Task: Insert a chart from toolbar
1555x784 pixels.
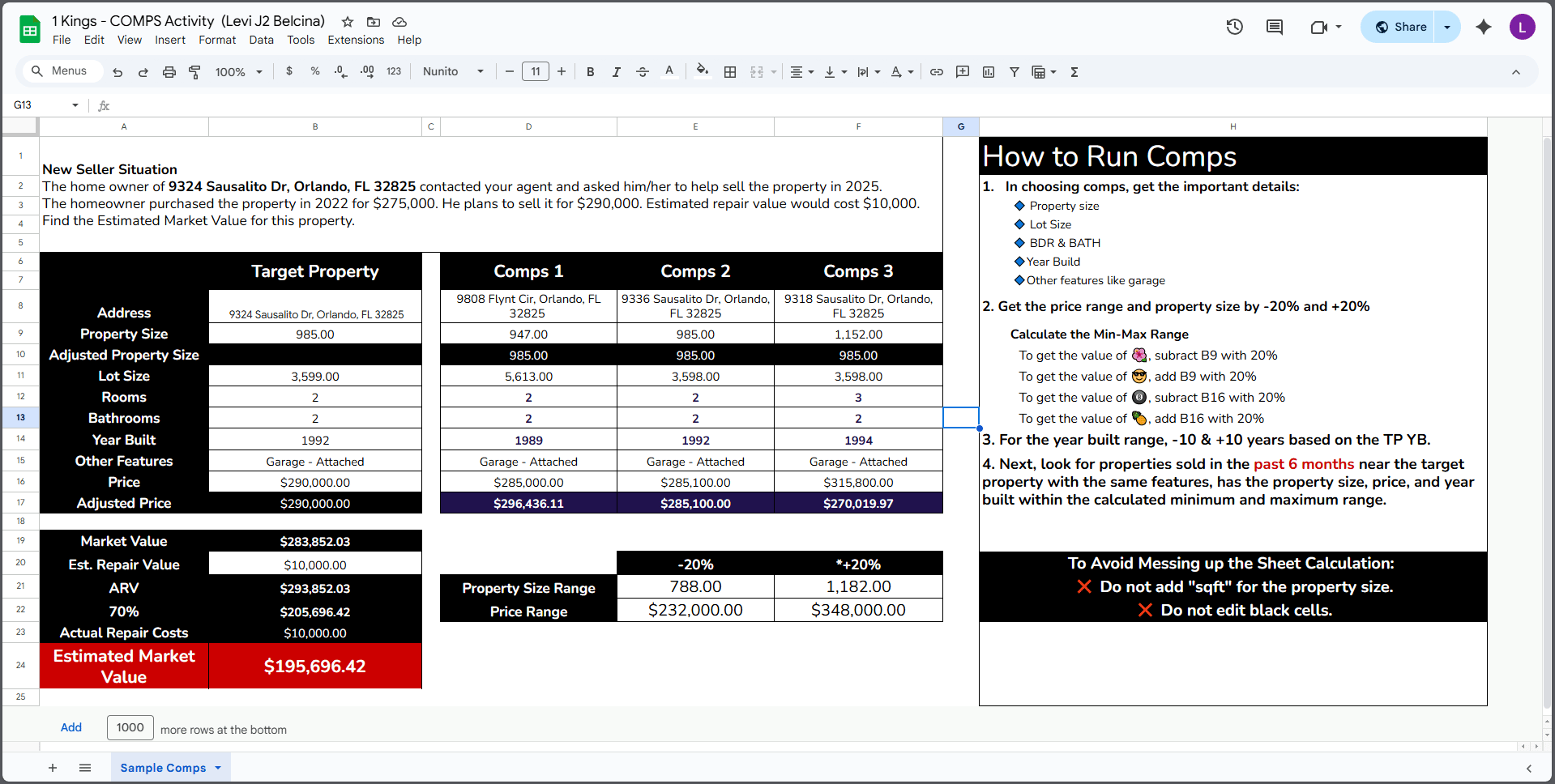Action: pyautogui.click(x=989, y=72)
